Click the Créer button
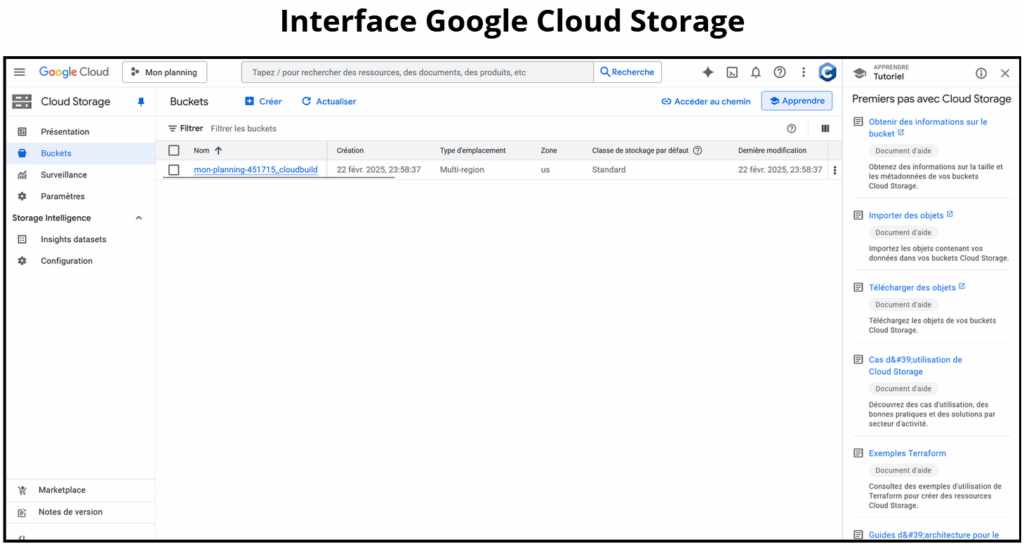Image resolution: width=1024 pixels, height=544 pixels. [263, 102]
